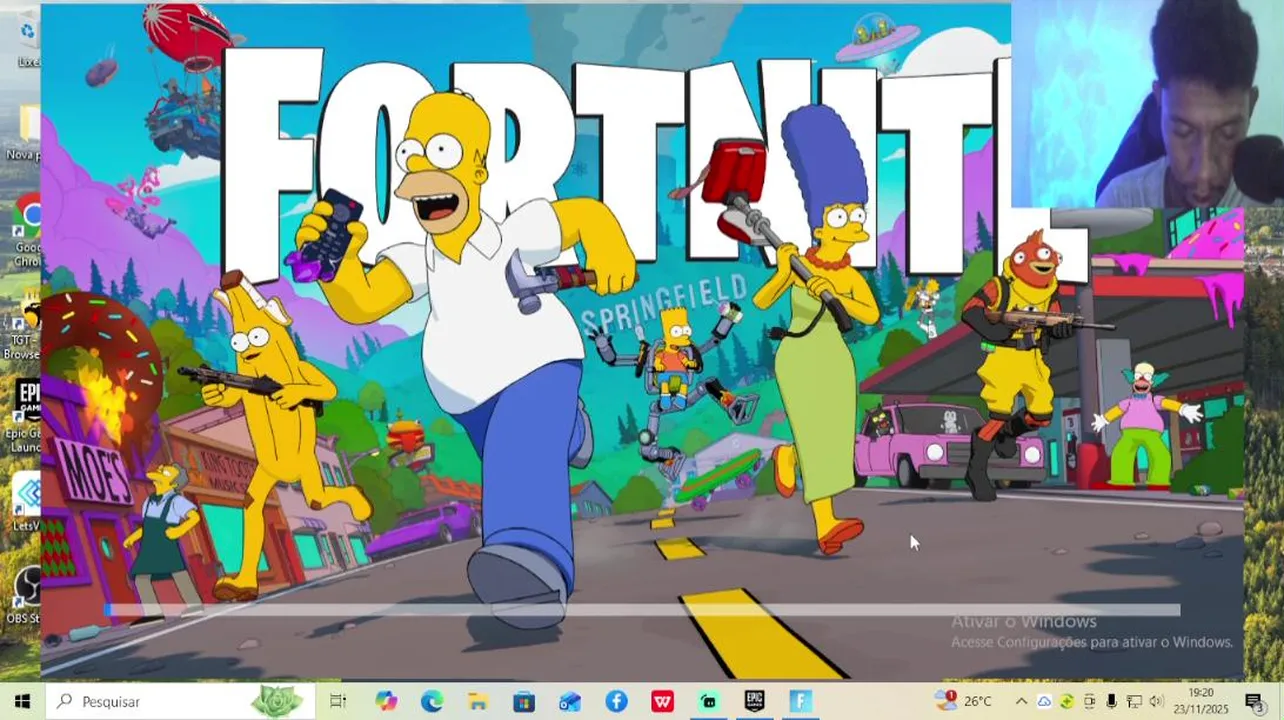Open File Explorer from taskbar
1284x720 pixels.
point(478,701)
